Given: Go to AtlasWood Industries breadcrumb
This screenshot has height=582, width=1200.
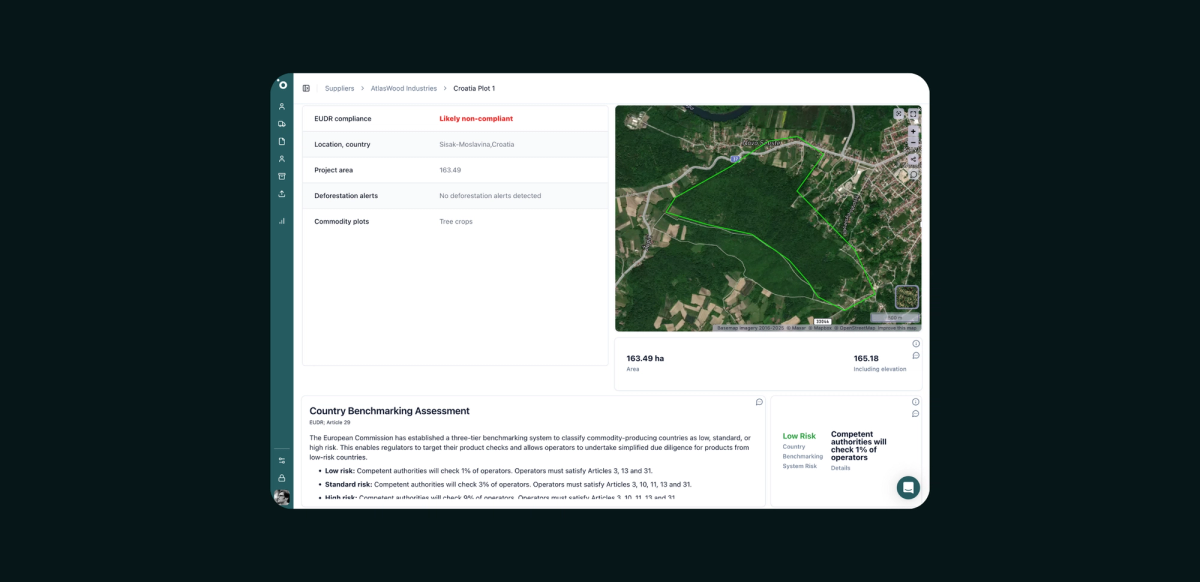Looking at the screenshot, I should (404, 88).
